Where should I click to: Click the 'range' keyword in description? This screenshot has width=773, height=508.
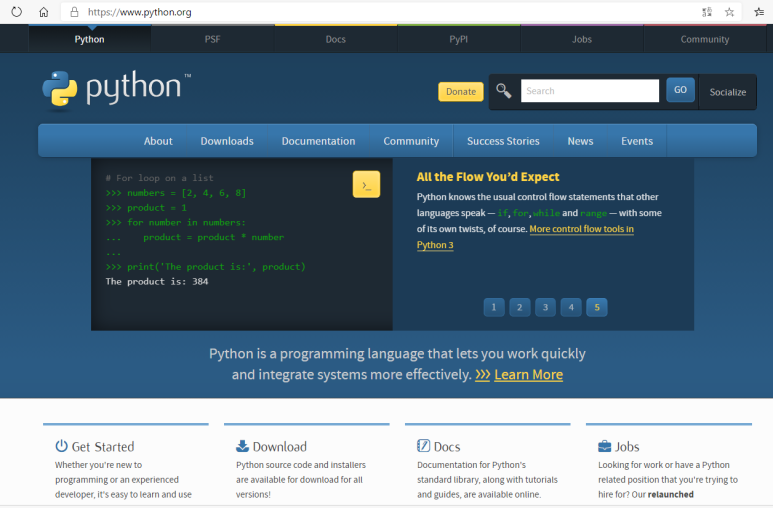tap(594, 213)
